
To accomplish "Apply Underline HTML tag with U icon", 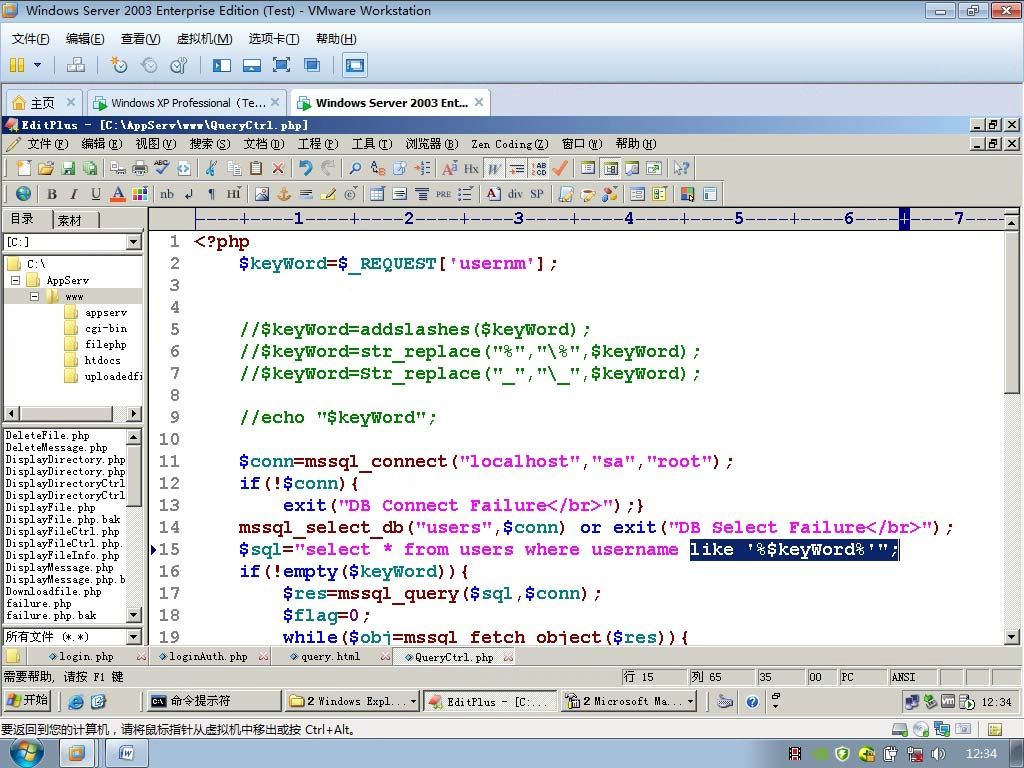I will 96,194.
